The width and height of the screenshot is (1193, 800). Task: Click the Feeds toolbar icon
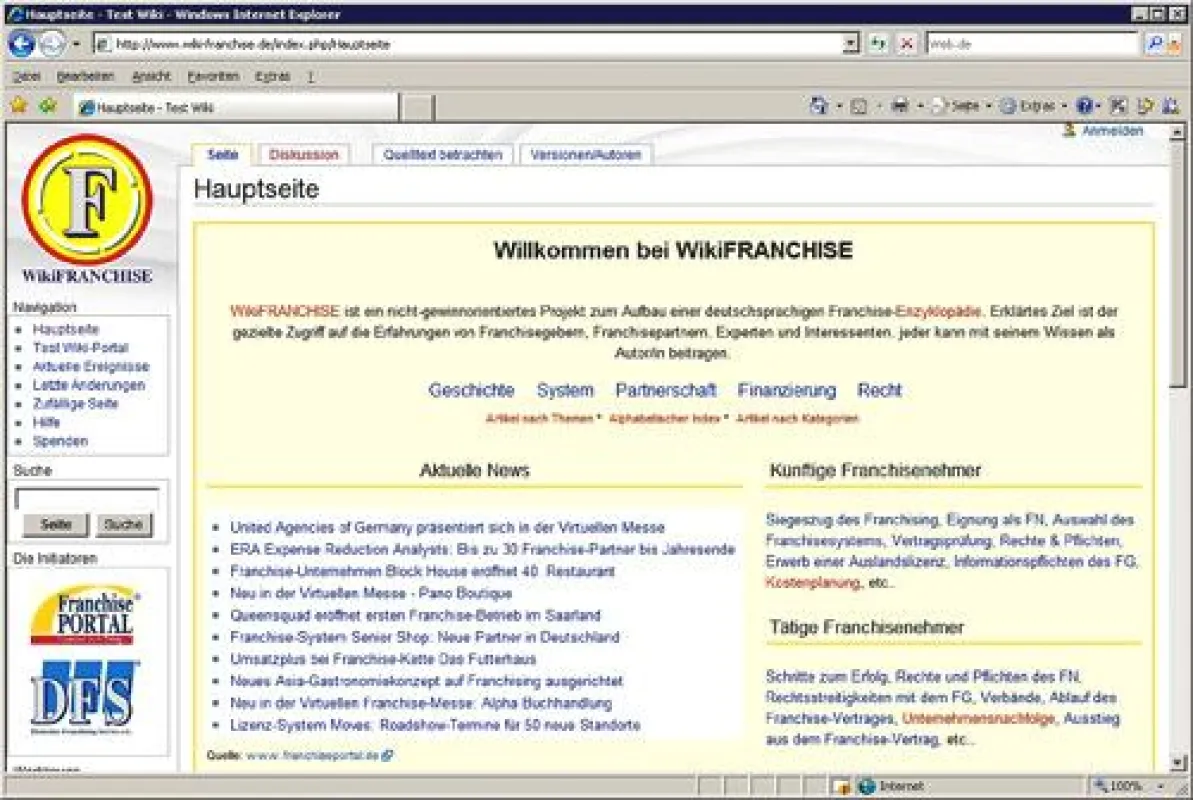859,106
